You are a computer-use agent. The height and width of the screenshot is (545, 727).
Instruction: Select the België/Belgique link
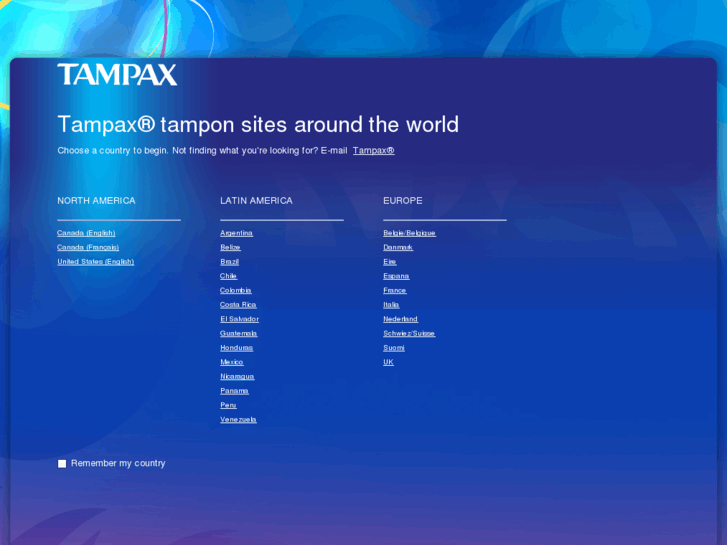(x=409, y=233)
